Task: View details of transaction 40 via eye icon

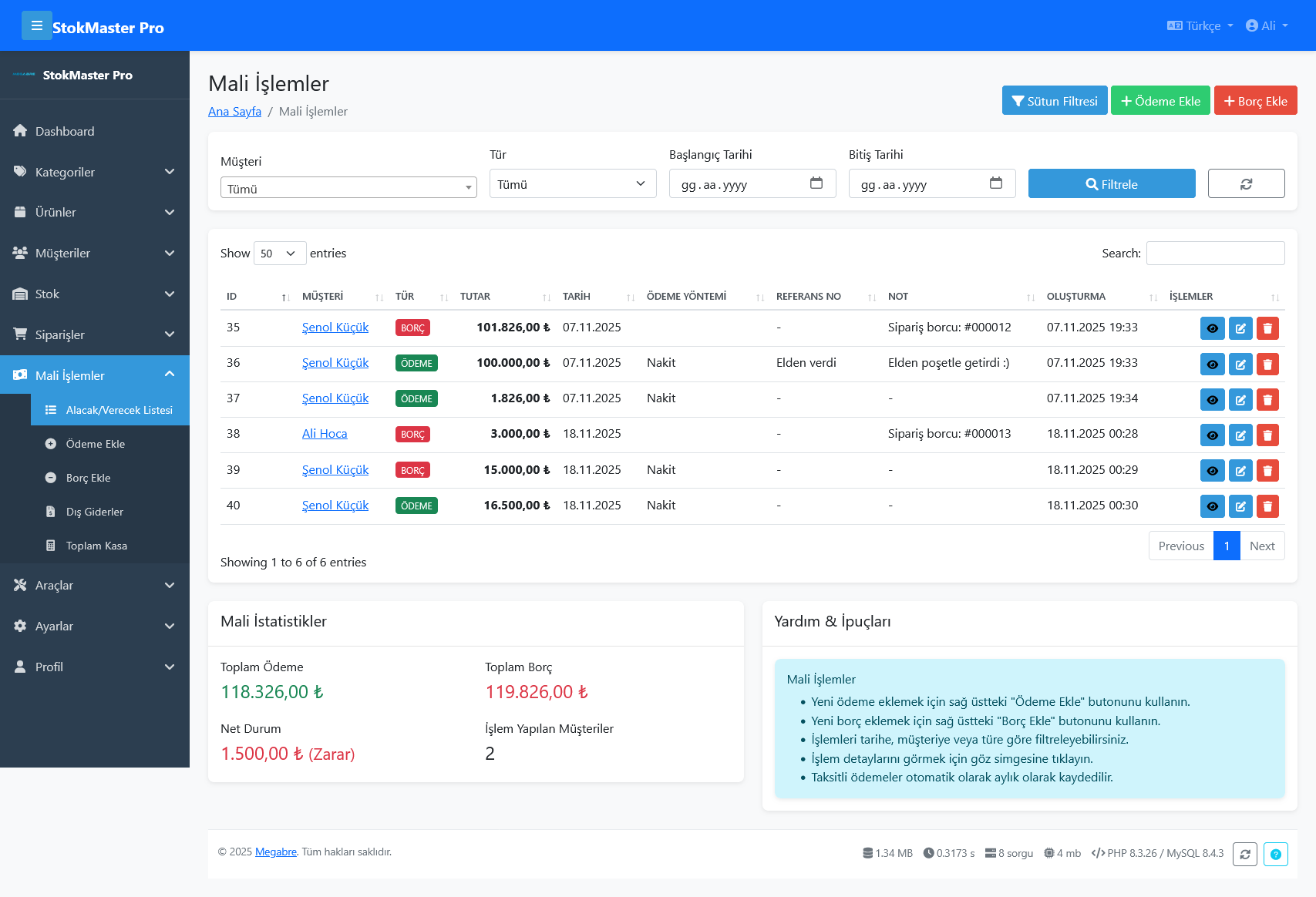Action: (x=1212, y=506)
